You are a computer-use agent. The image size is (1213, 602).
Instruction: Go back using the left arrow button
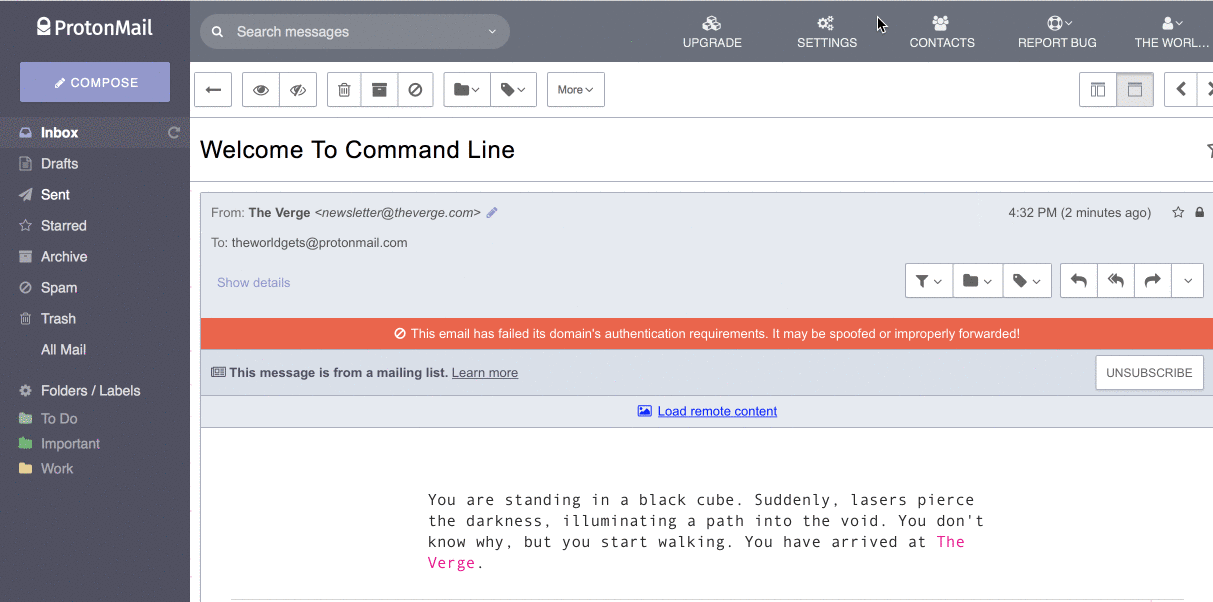pos(212,89)
